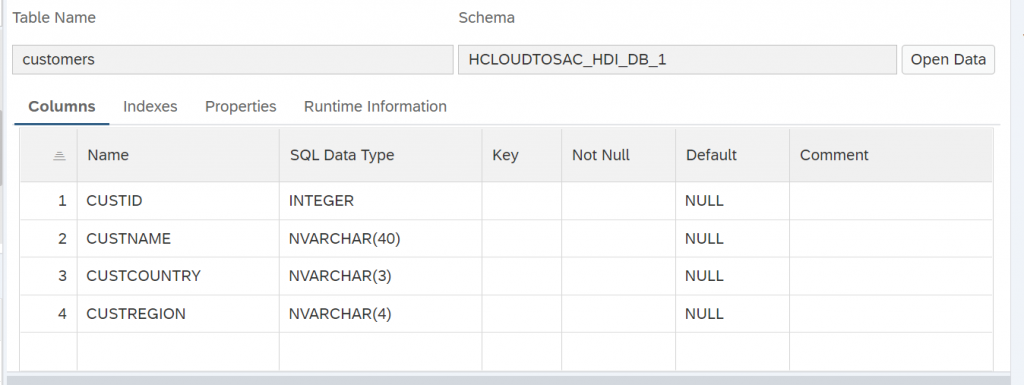Click the Schema field HCLOUDTOSAC_HDI_DB_1
Screen dimensions: 1024x385
click(677, 59)
